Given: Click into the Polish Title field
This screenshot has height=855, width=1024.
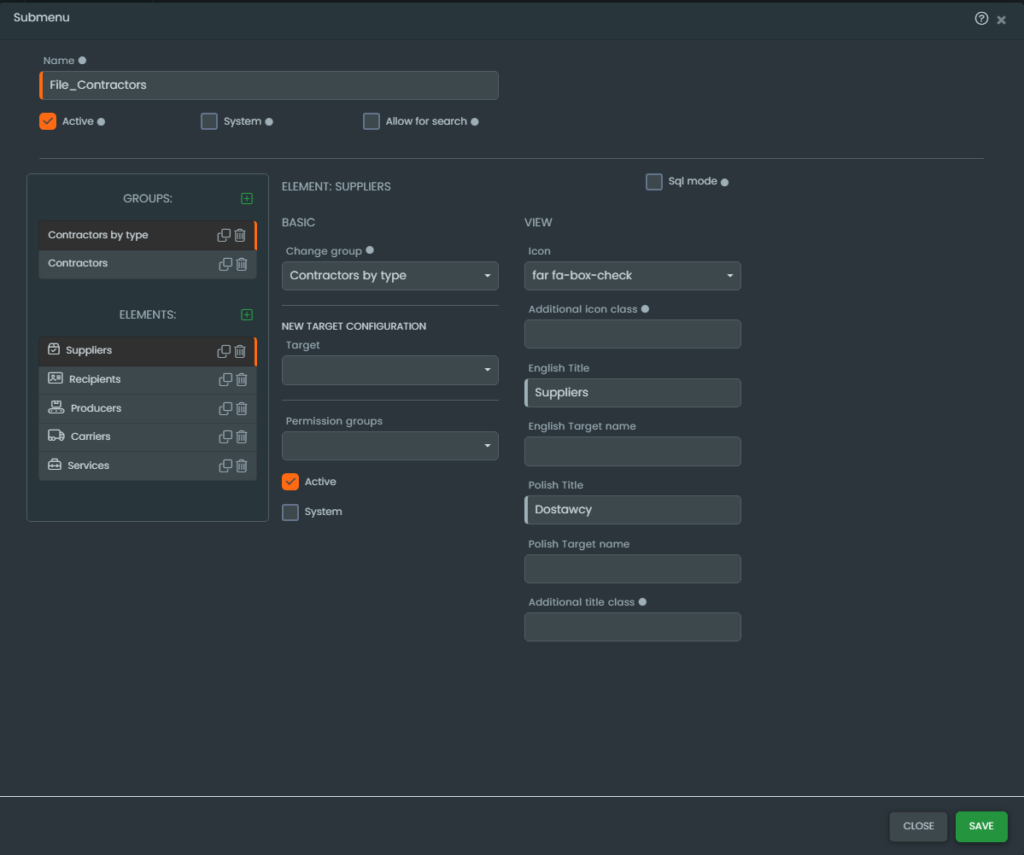Looking at the screenshot, I should 632,510.
